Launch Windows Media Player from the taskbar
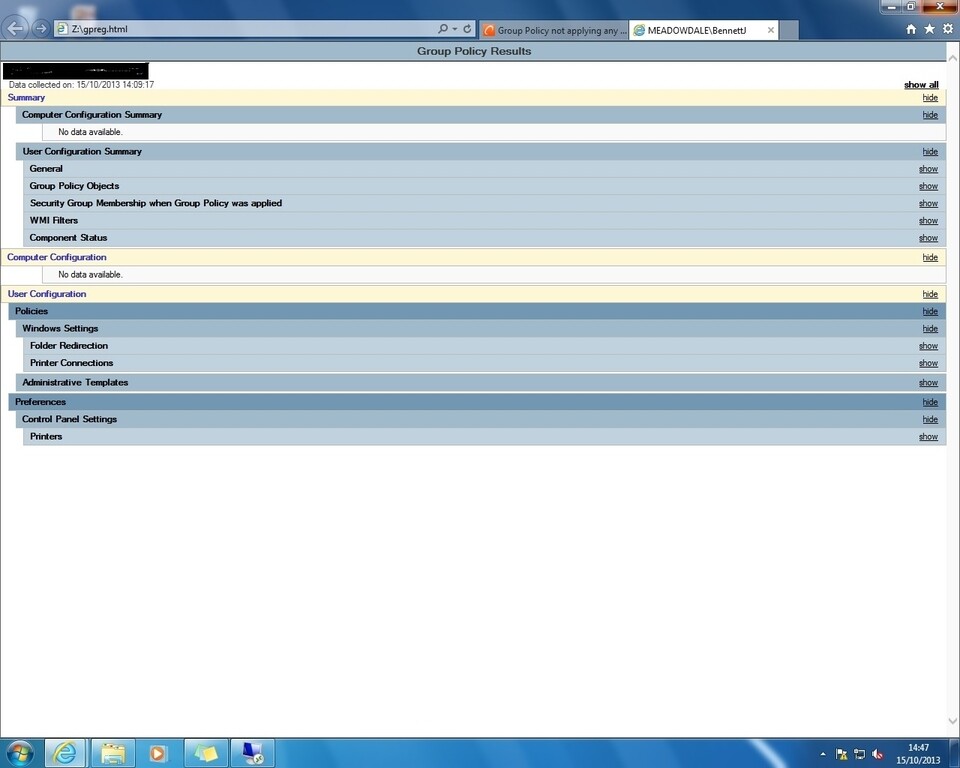Image resolution: width=960 pixels, height=768 pixels. point(158,752)
